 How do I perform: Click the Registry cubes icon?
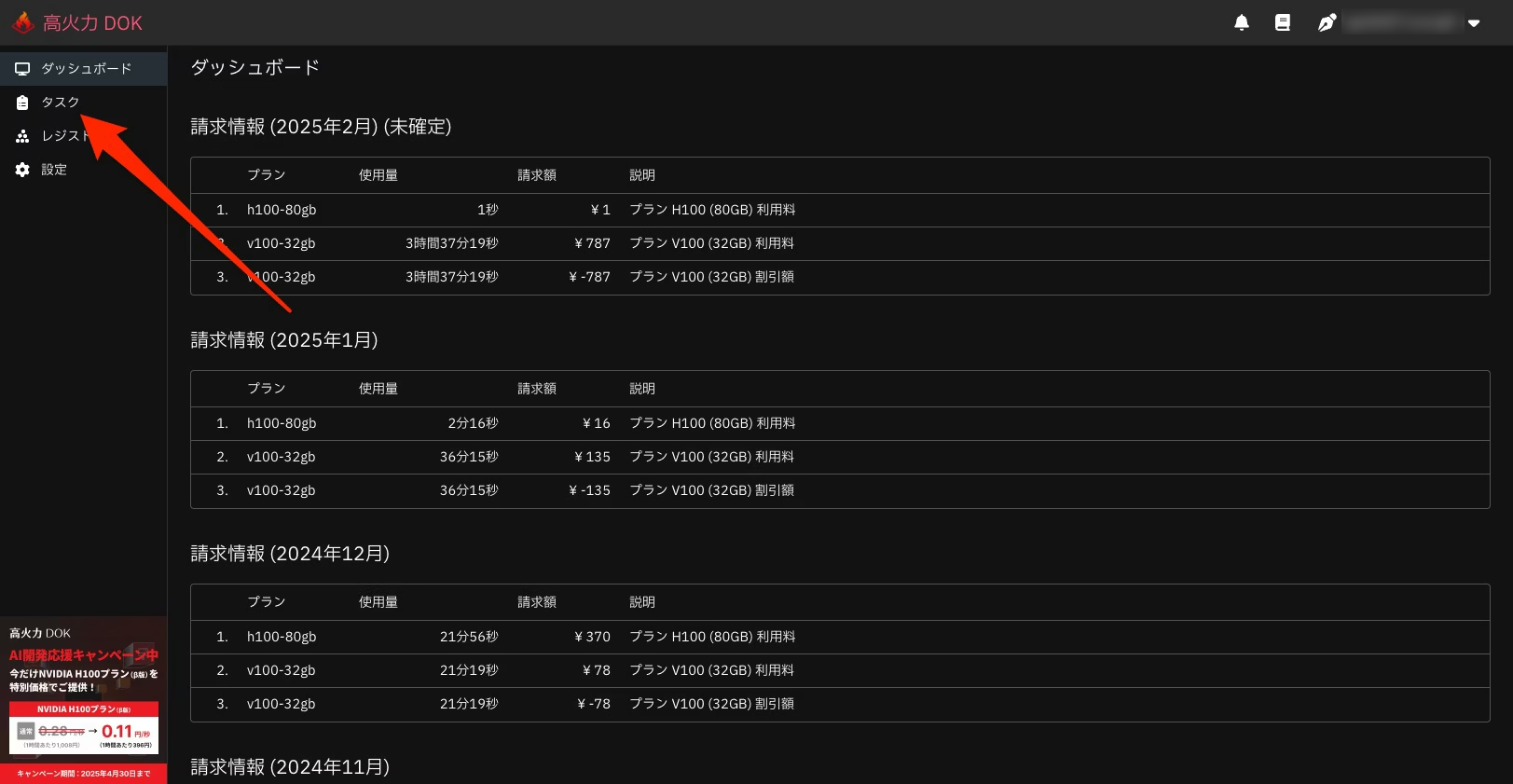point(22,136)
